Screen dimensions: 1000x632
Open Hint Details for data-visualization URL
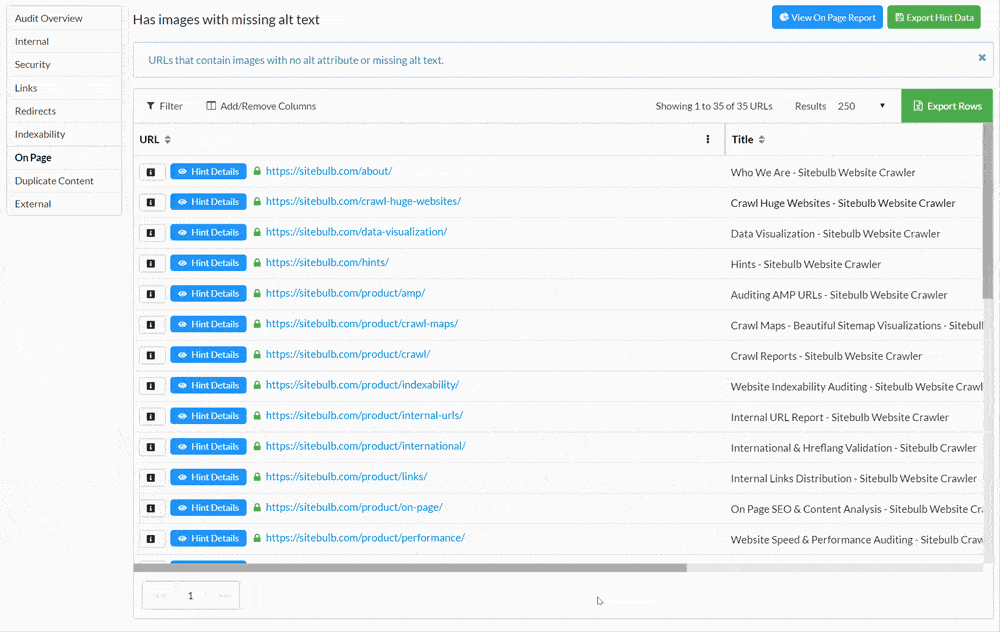tap(209, 233)
